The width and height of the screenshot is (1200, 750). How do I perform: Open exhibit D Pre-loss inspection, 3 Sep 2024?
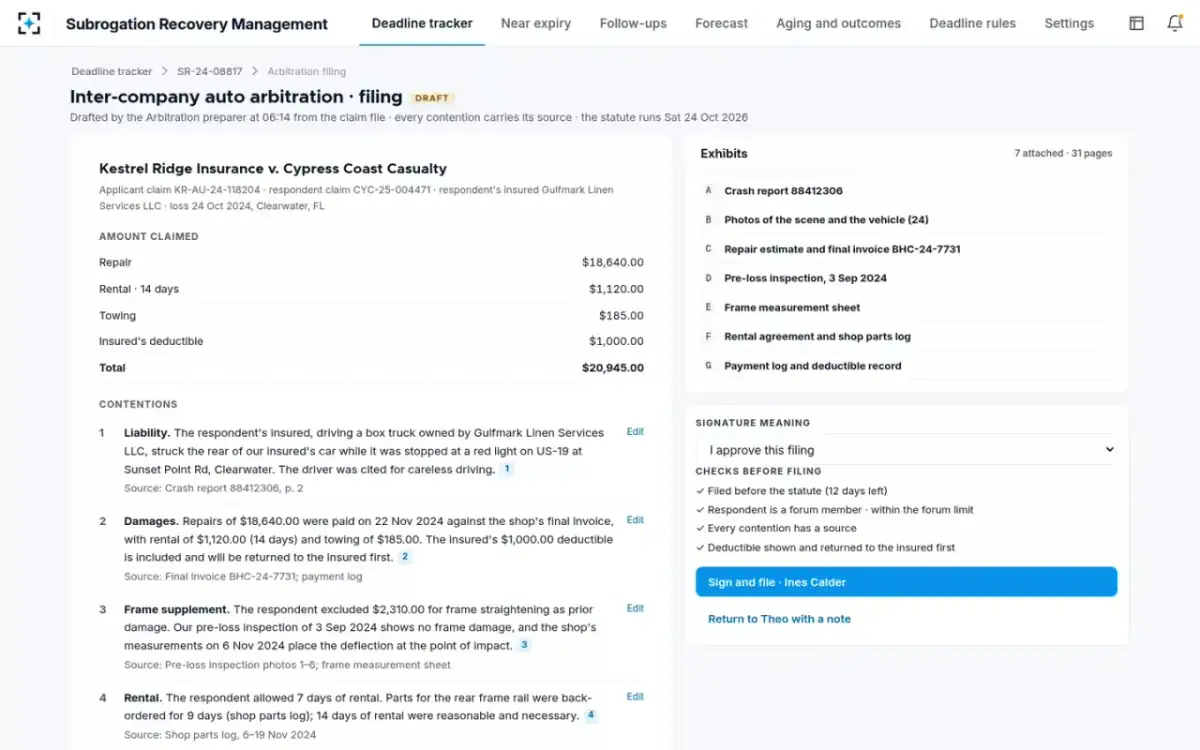coord(906,278)
